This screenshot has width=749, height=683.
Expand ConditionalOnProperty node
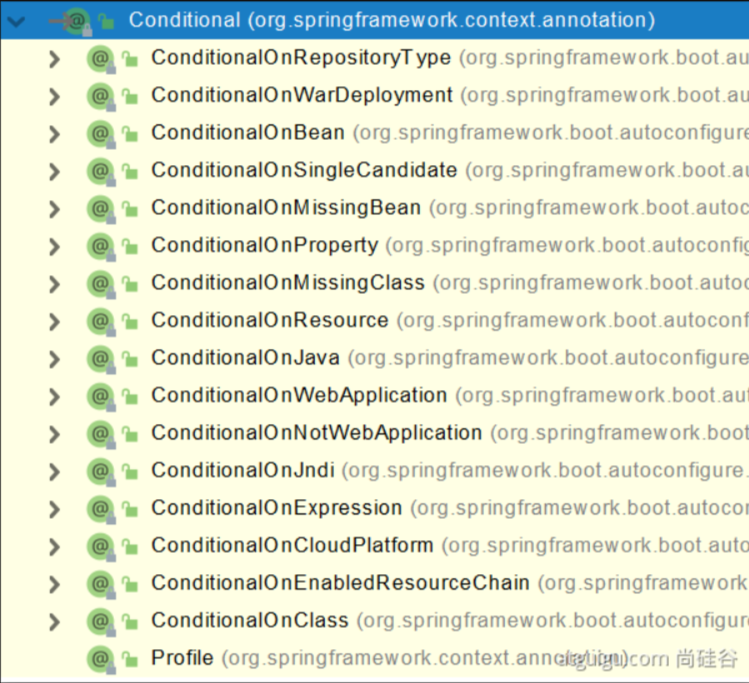coord(54,247)
